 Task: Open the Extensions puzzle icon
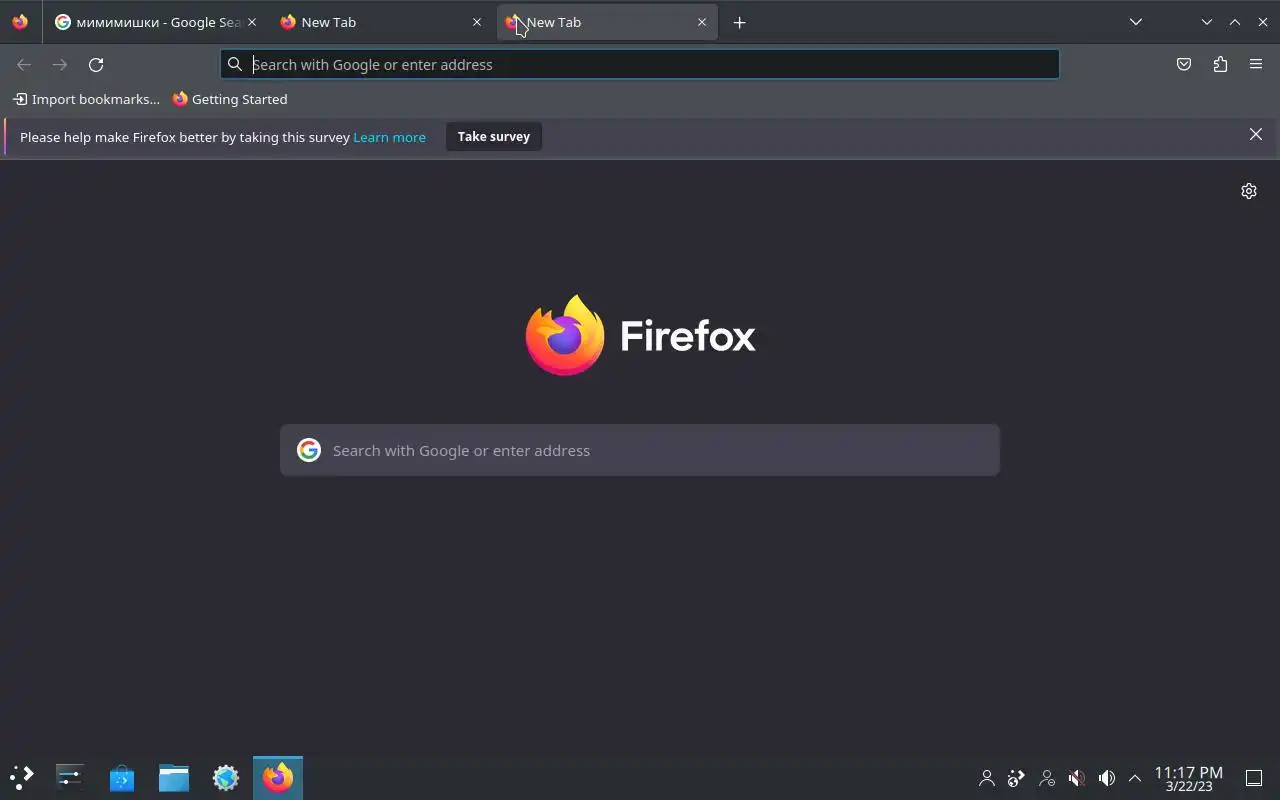tap(1220, 64)
